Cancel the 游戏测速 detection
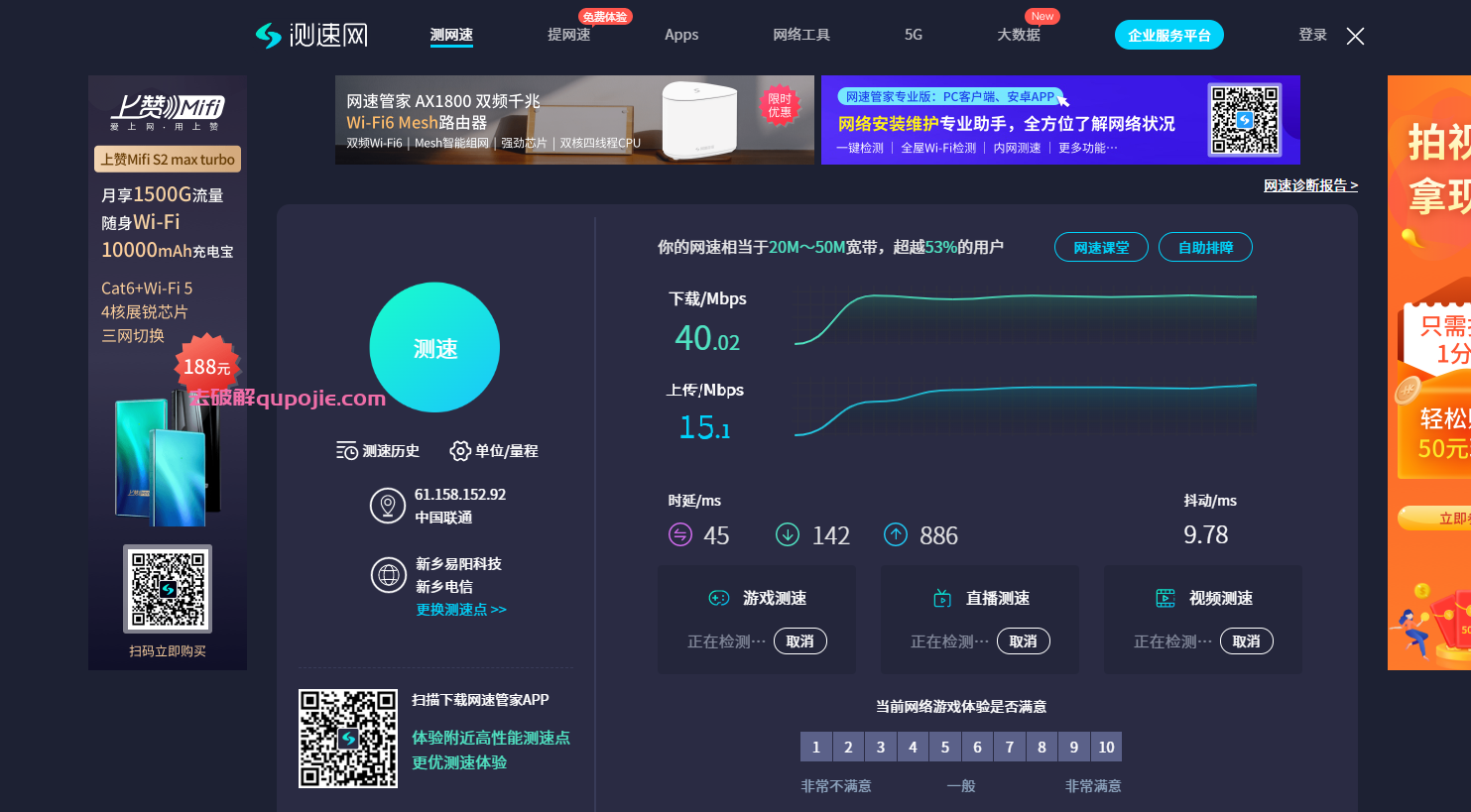The height and width of the screenshot is (812, 1471). pos(800,641)
